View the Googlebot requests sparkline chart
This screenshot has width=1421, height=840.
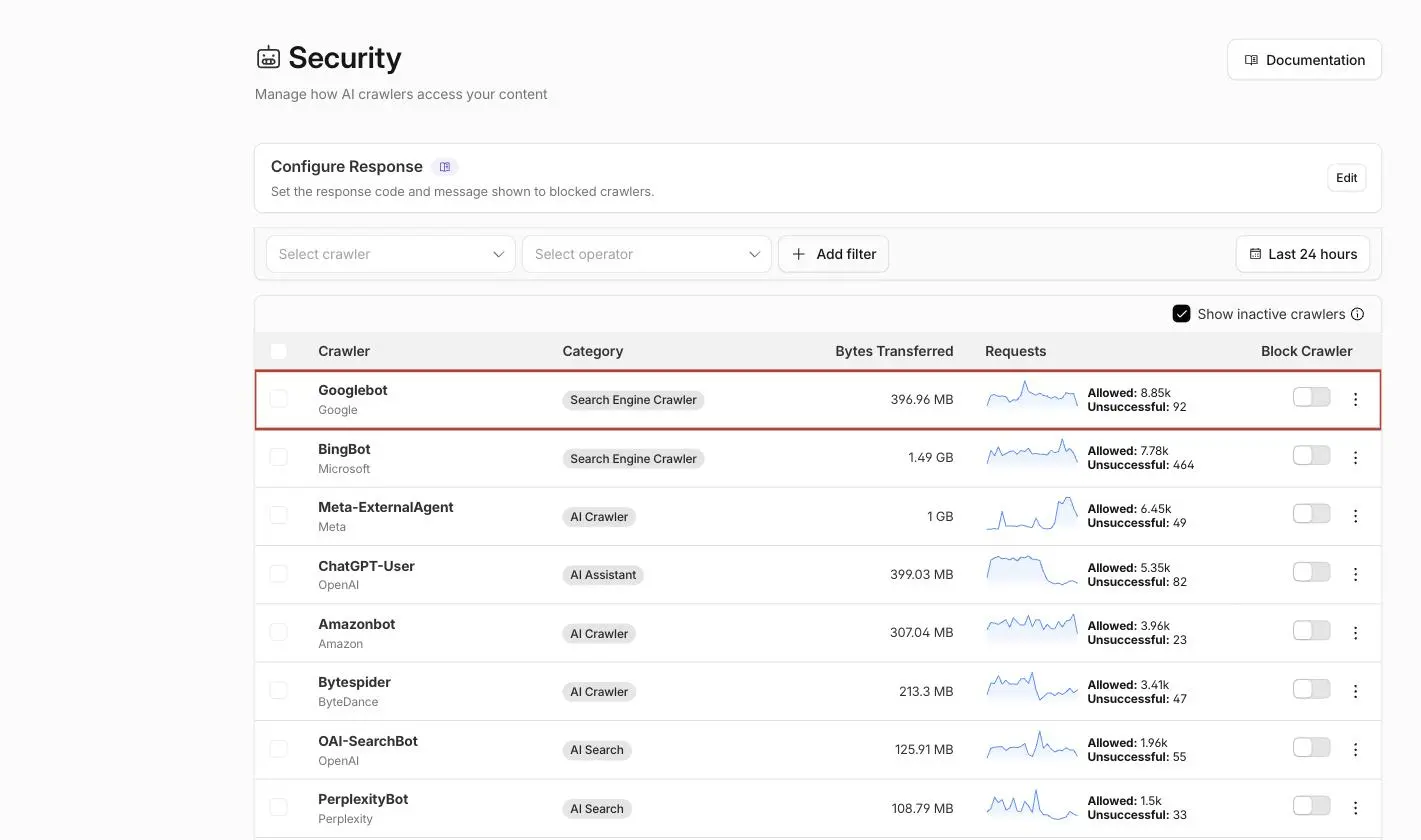point(1032,396)
